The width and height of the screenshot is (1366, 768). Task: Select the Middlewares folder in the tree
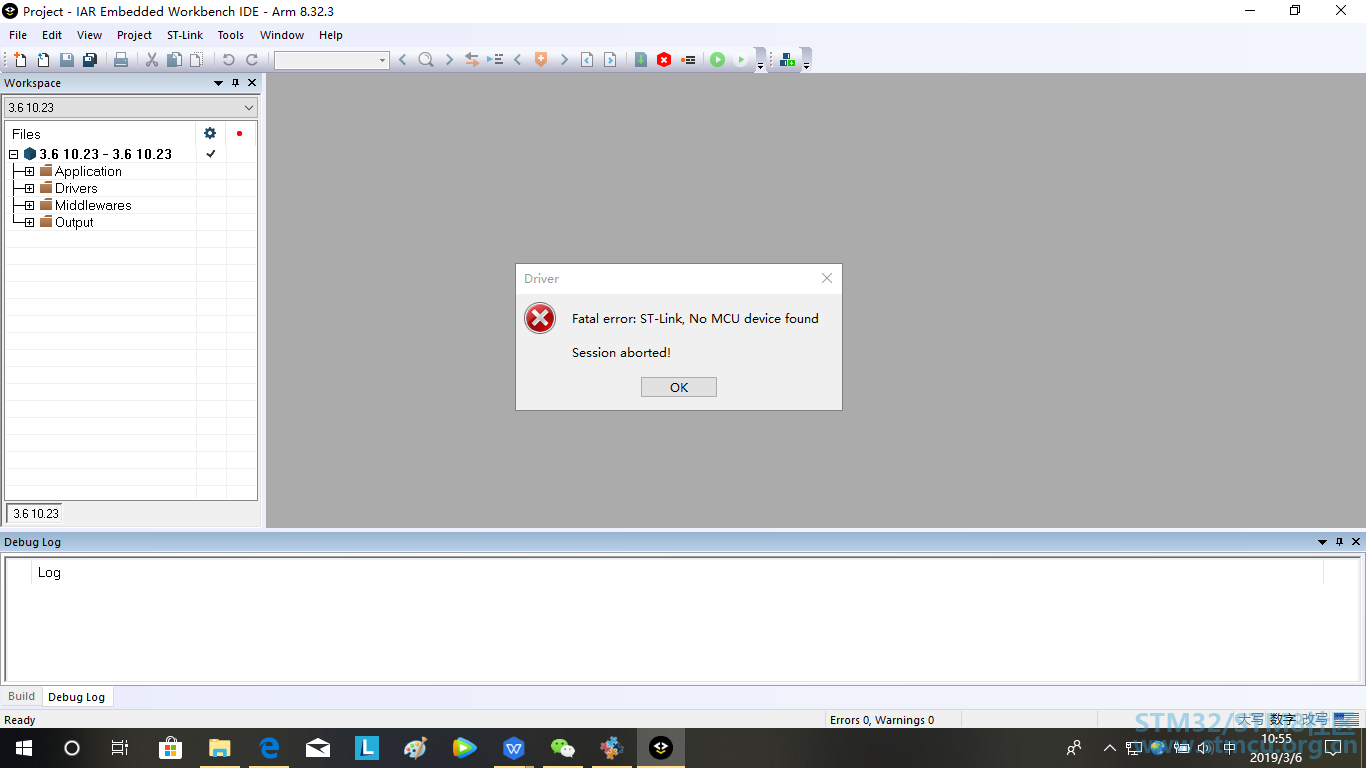click(x=93, y=205)
